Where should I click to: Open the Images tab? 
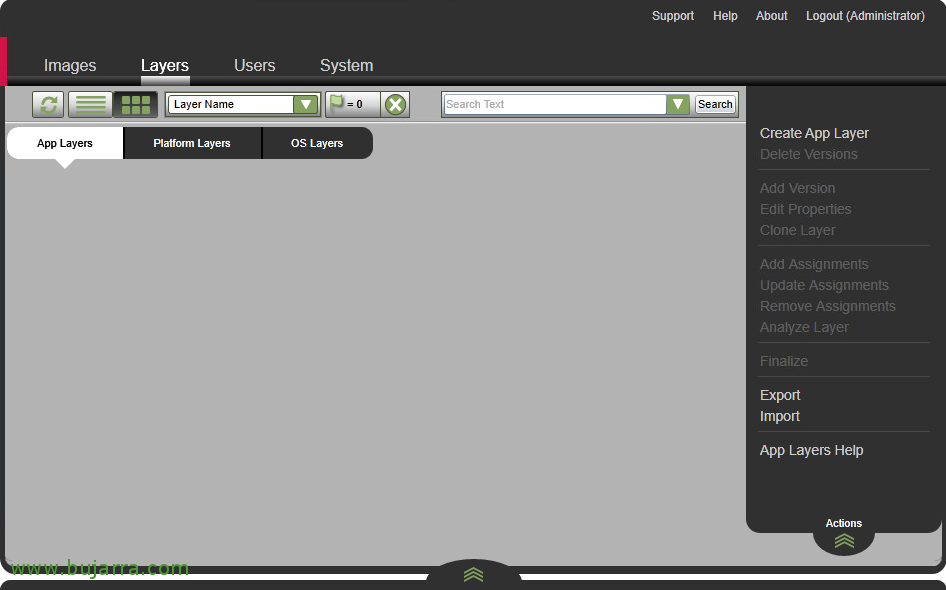point(70,65)
